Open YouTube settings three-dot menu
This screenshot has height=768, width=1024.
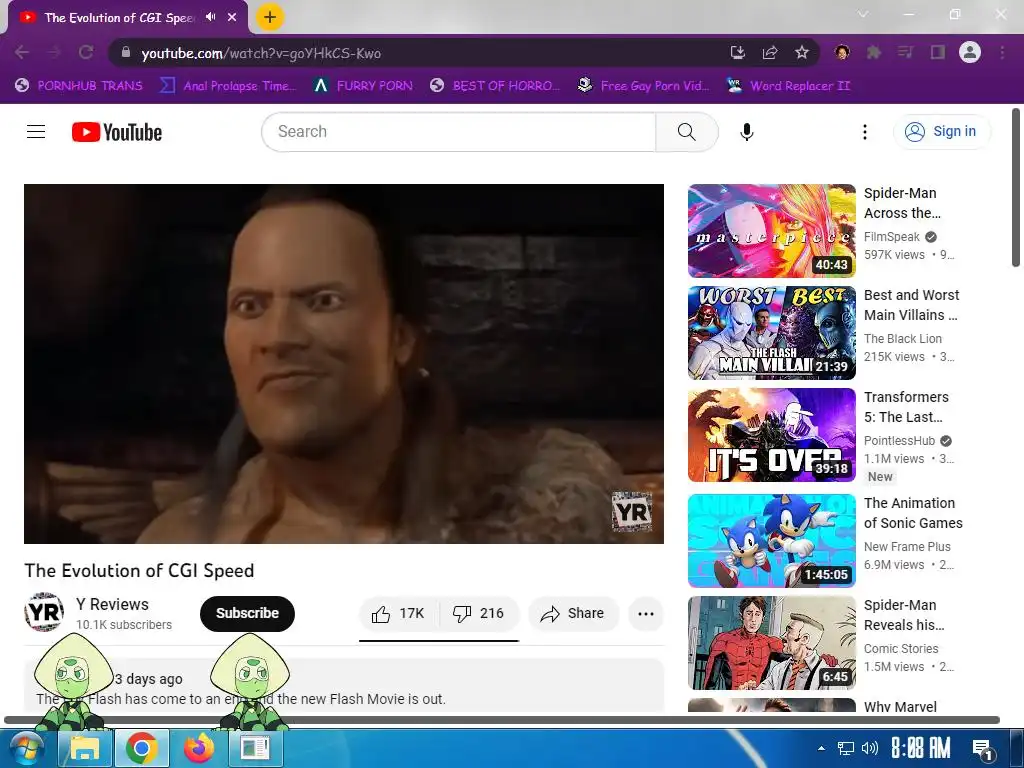tap(865, 132)
